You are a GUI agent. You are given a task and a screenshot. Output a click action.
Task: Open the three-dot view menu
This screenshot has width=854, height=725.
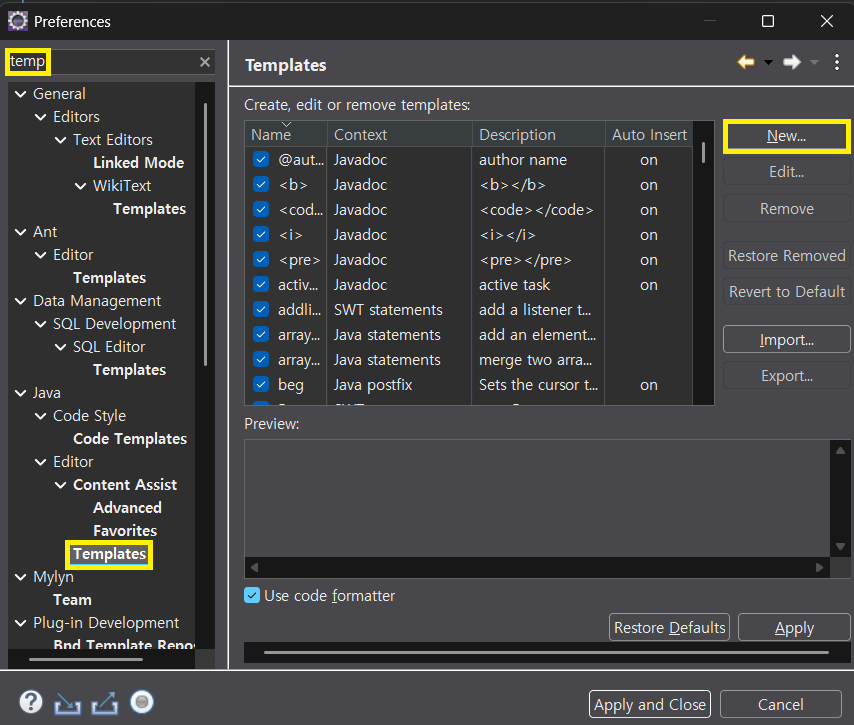point(837,62)
